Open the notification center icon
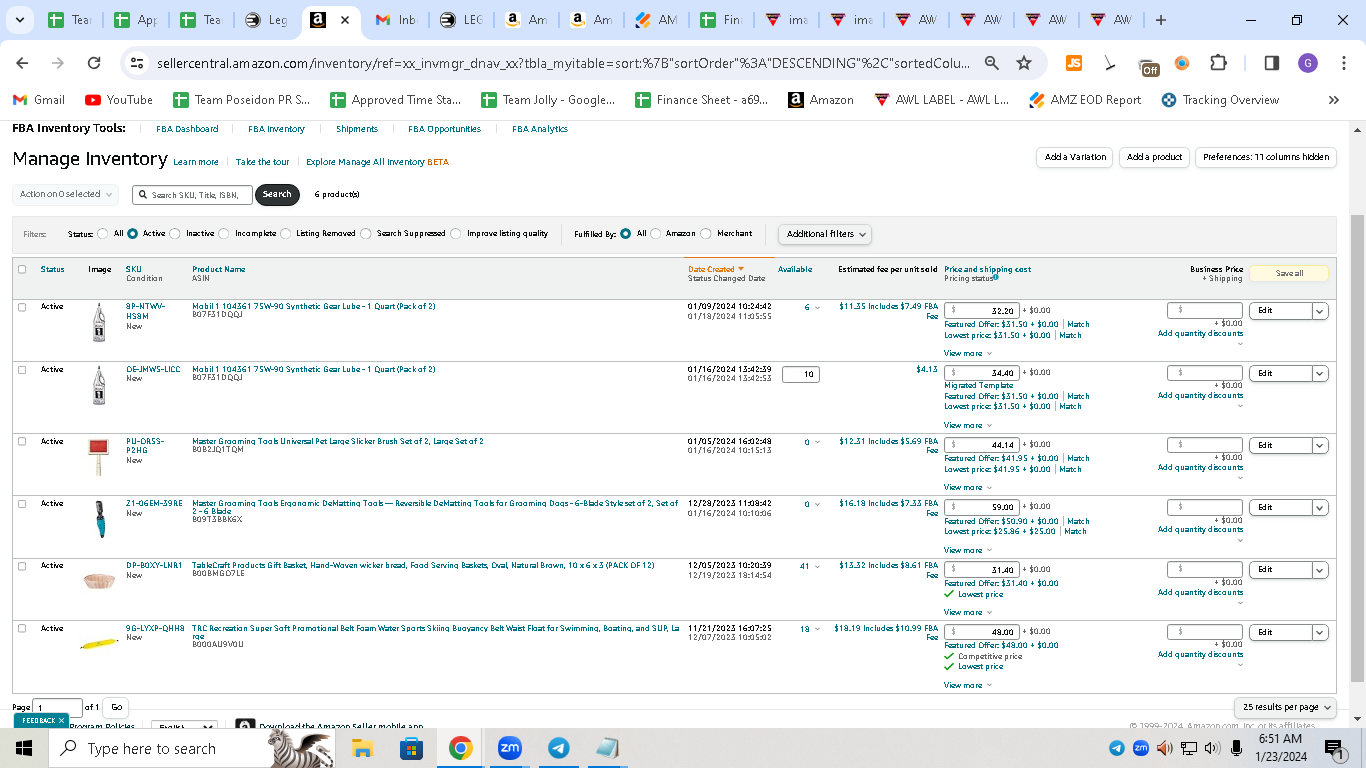 point(1333,748)
